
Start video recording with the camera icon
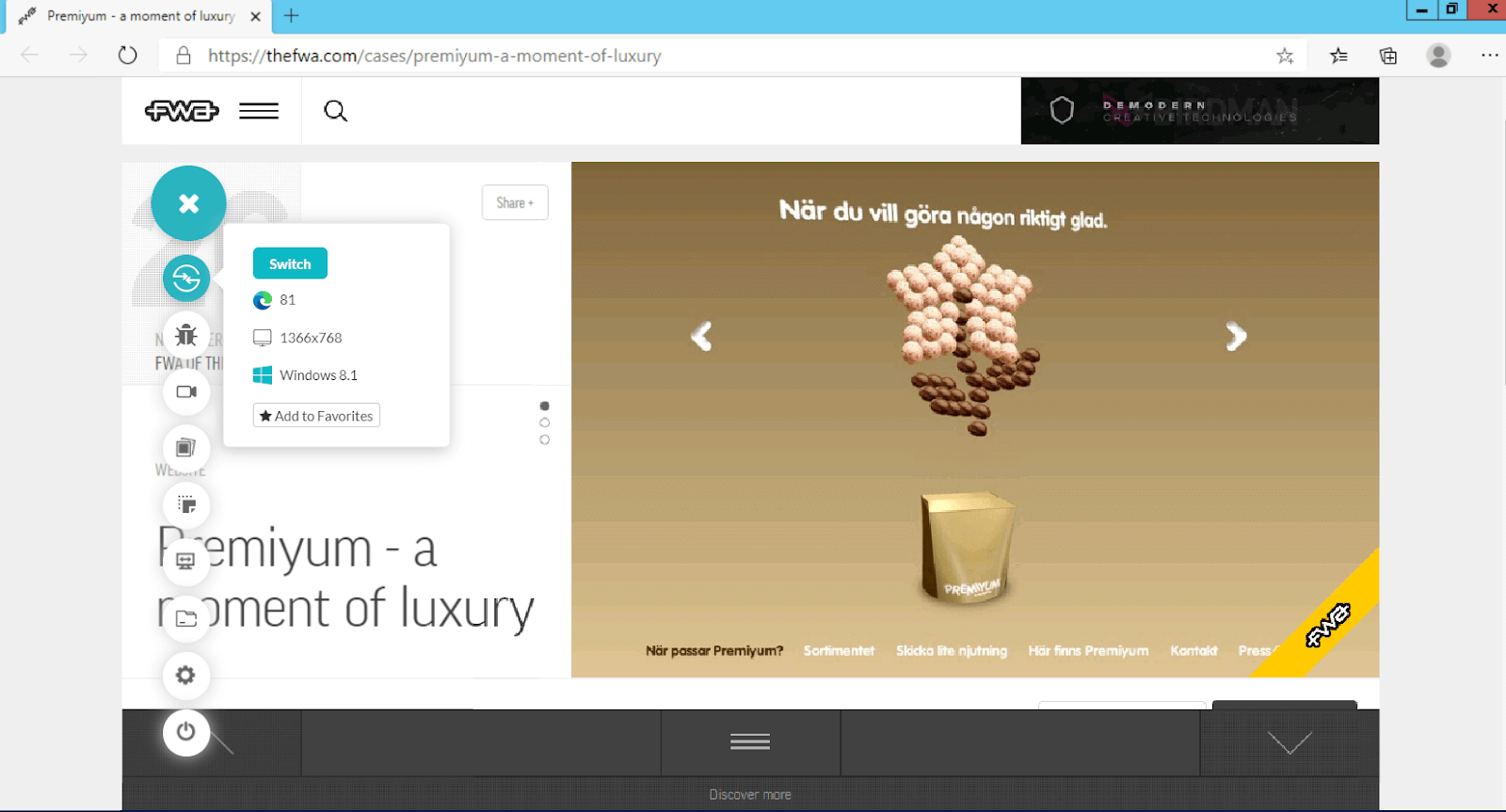coord(186,391)
